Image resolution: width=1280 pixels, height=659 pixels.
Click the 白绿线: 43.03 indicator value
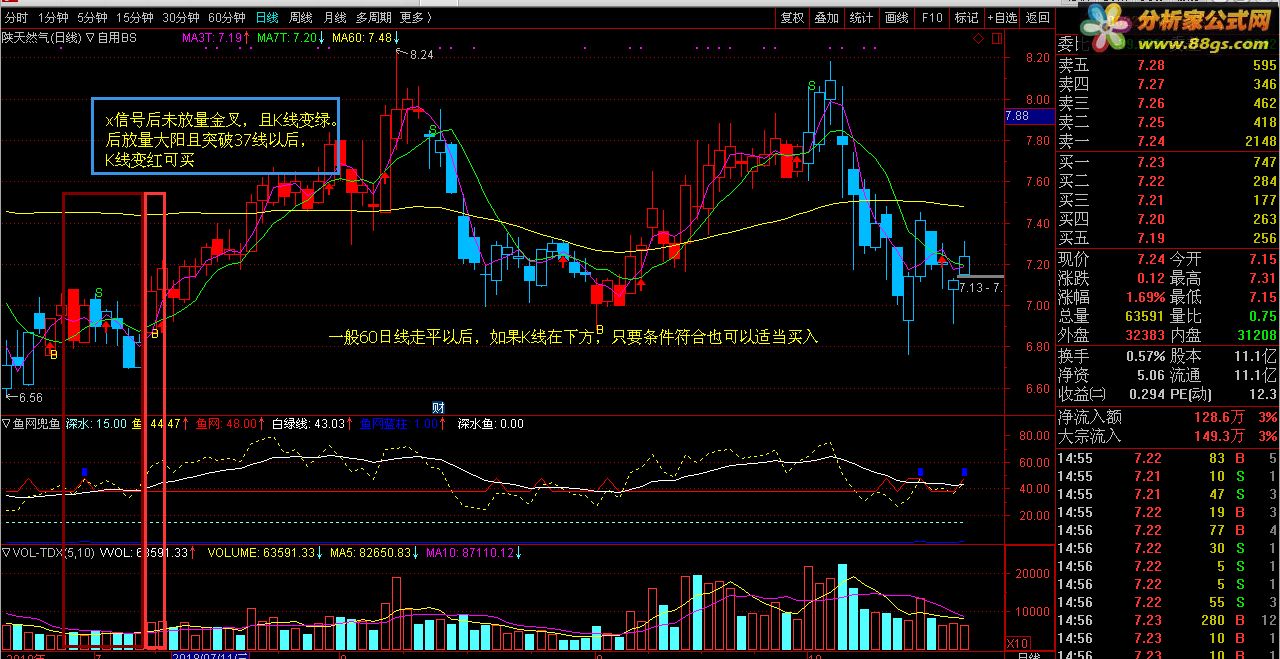(x=308, y=424)
